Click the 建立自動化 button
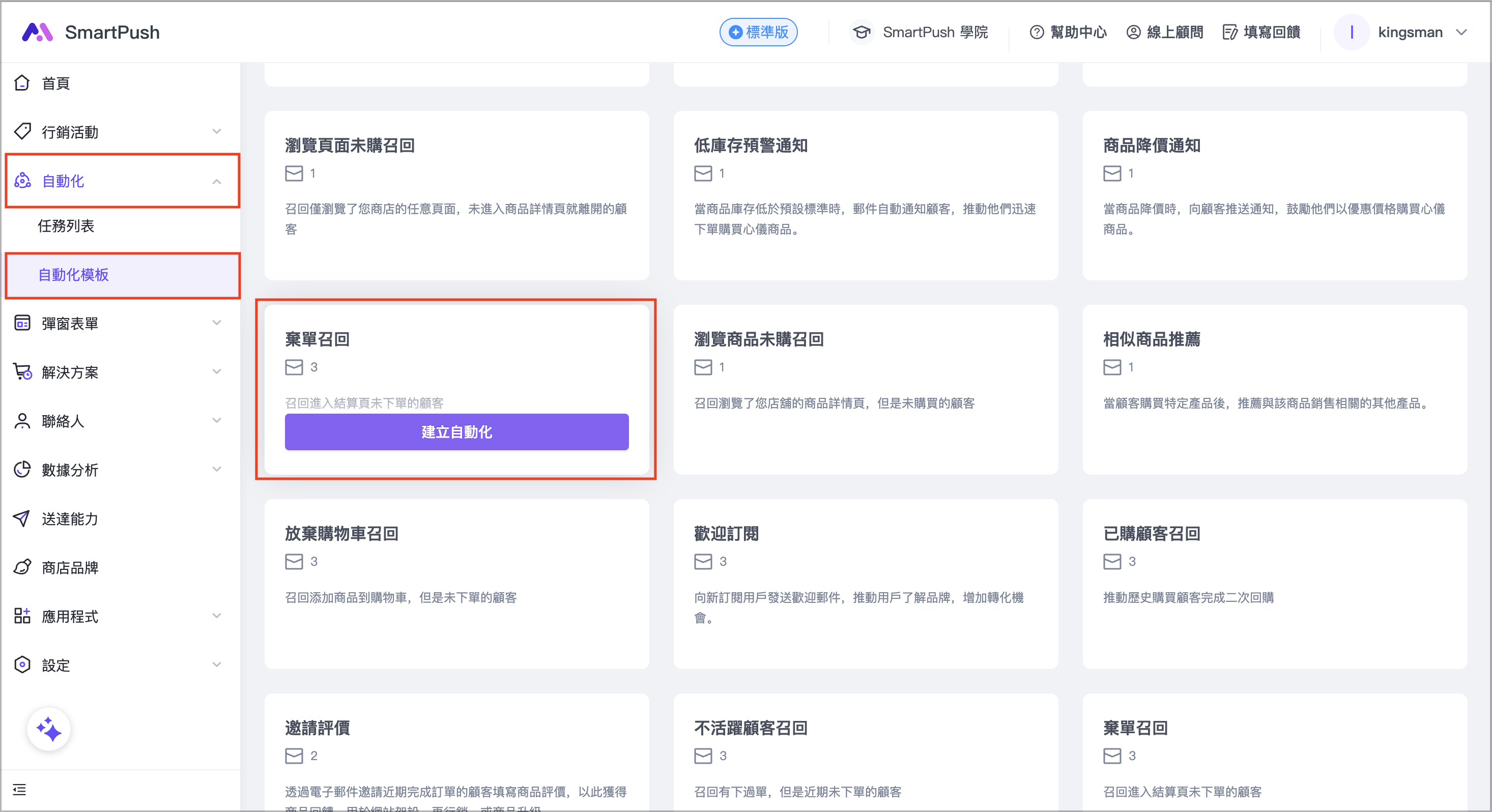 point(456,431)
